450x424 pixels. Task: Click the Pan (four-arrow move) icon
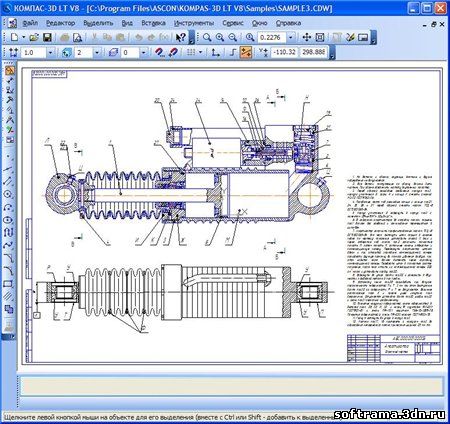click(307, 37)
